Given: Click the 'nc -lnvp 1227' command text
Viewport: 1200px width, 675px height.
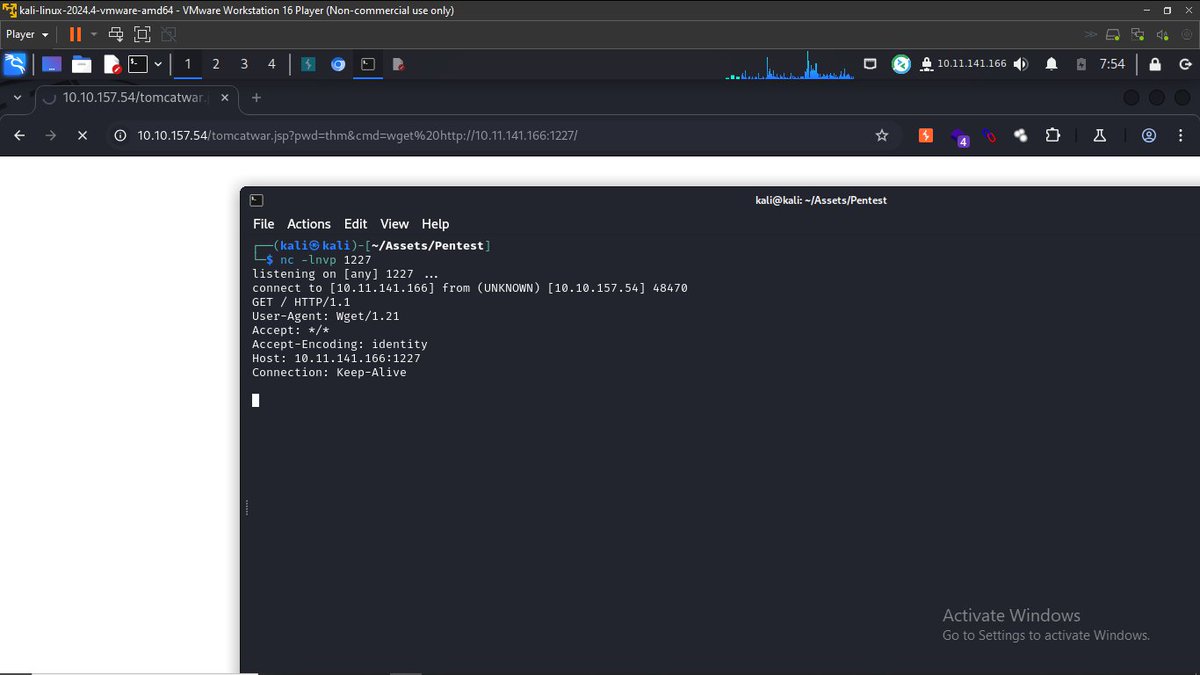Looking at the screenshot, I should (325, 260).
